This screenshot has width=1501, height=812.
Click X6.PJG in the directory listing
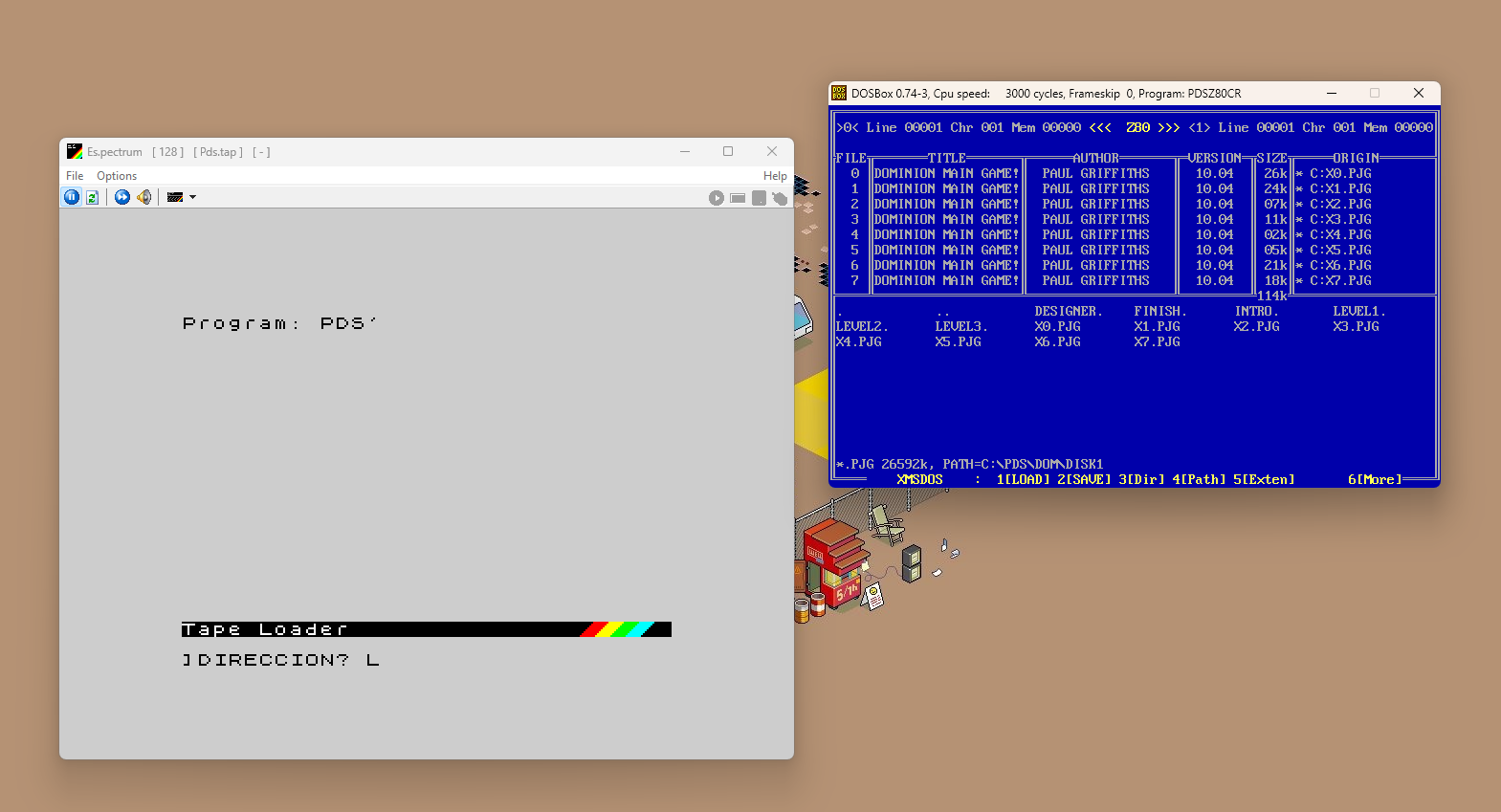pyautogui.click(x=1057, y=341)
